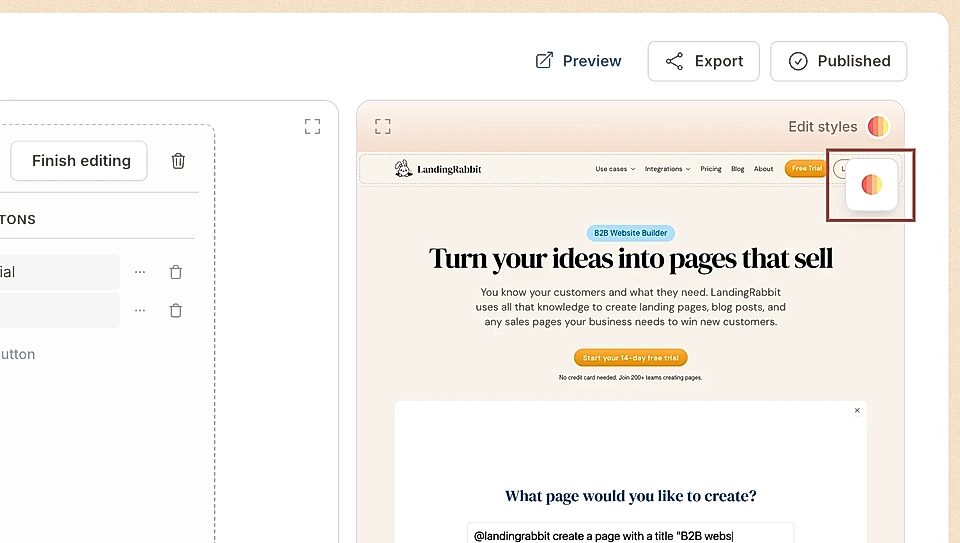
Task: Open more options for the first button row
Action: click(140, 272)
